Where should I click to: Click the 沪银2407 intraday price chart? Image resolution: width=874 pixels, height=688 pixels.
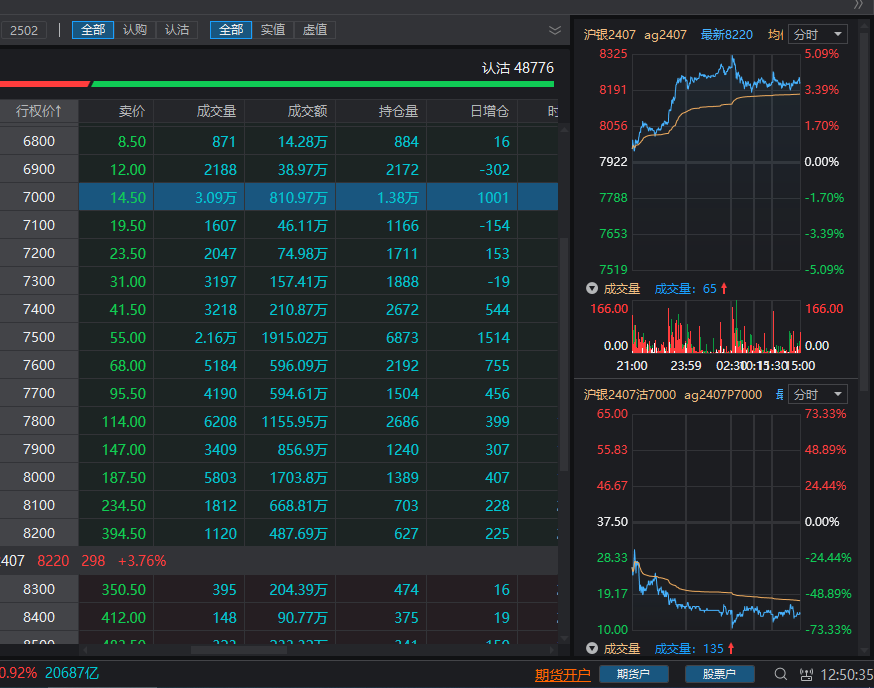tap(716, 162)
